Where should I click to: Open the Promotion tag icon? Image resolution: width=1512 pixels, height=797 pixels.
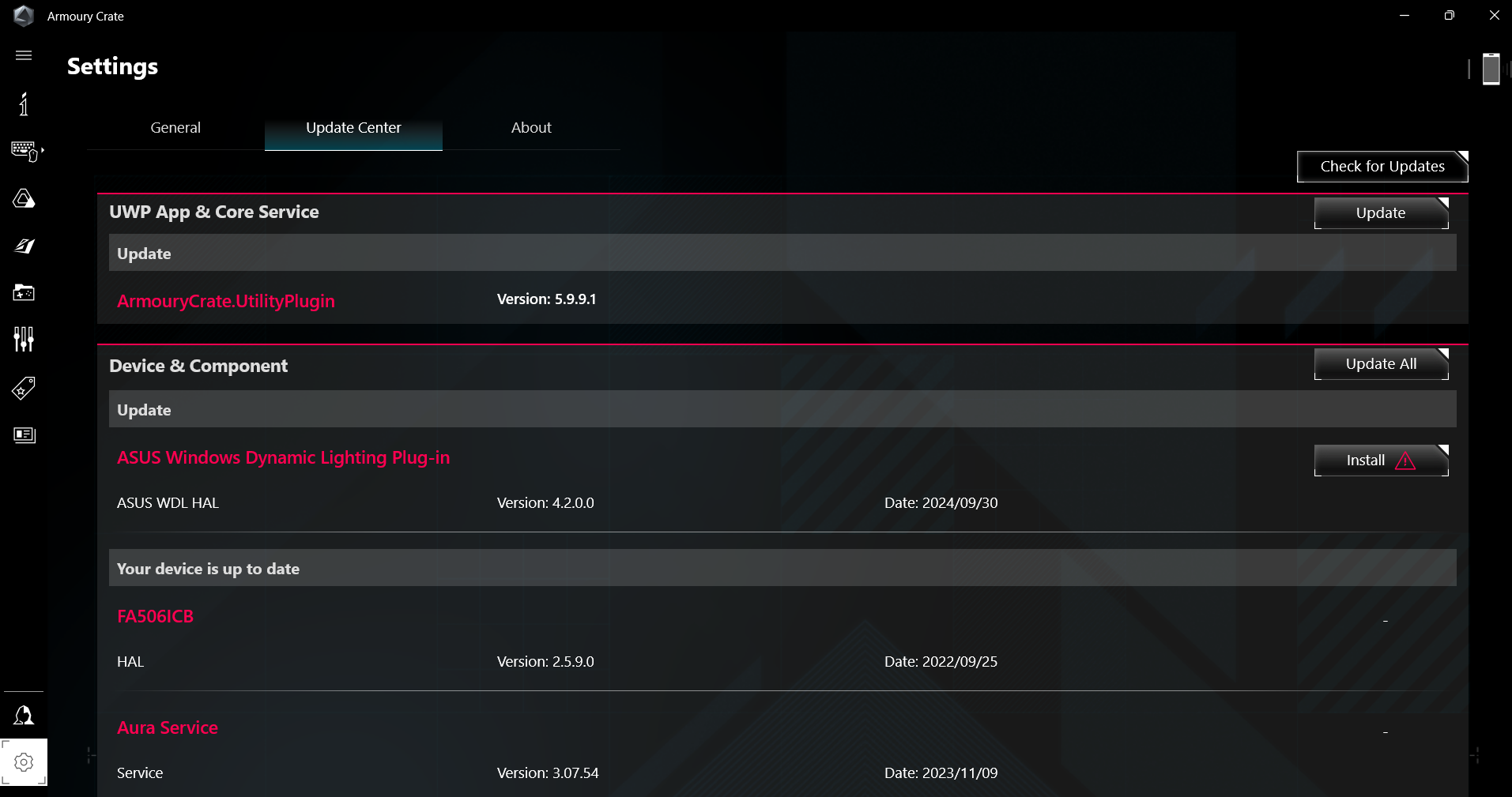pyautogui.click(x=24, y=388)
